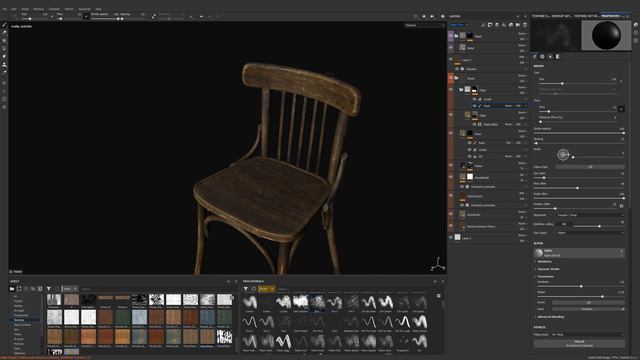Click the top icon in right dock strip
640x360 pixels.
point(636,24)
